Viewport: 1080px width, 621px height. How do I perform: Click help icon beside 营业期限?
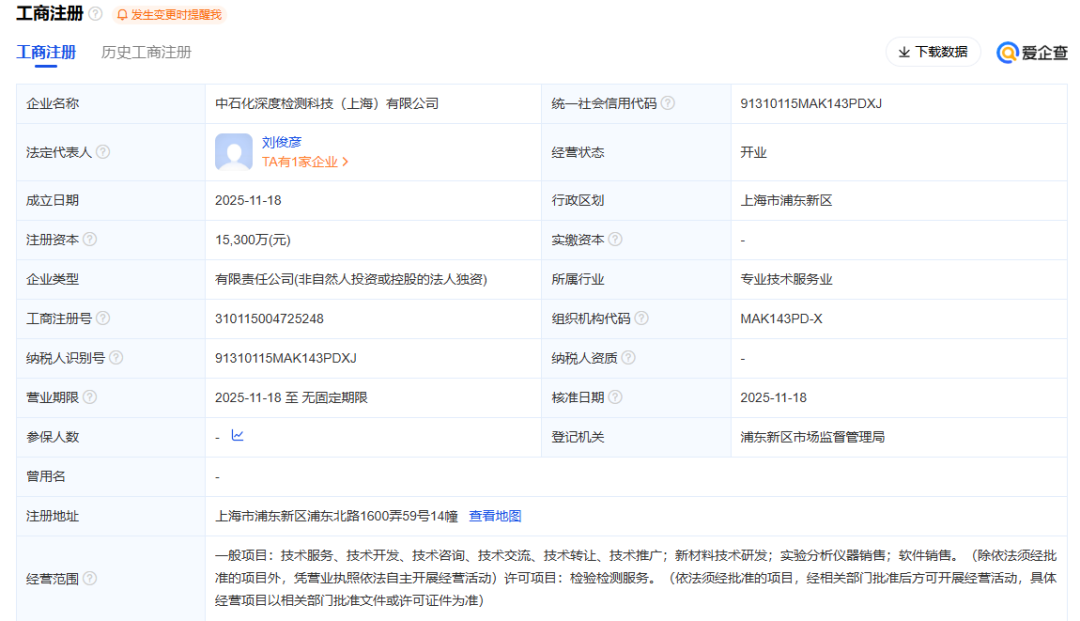click(90, 397)
